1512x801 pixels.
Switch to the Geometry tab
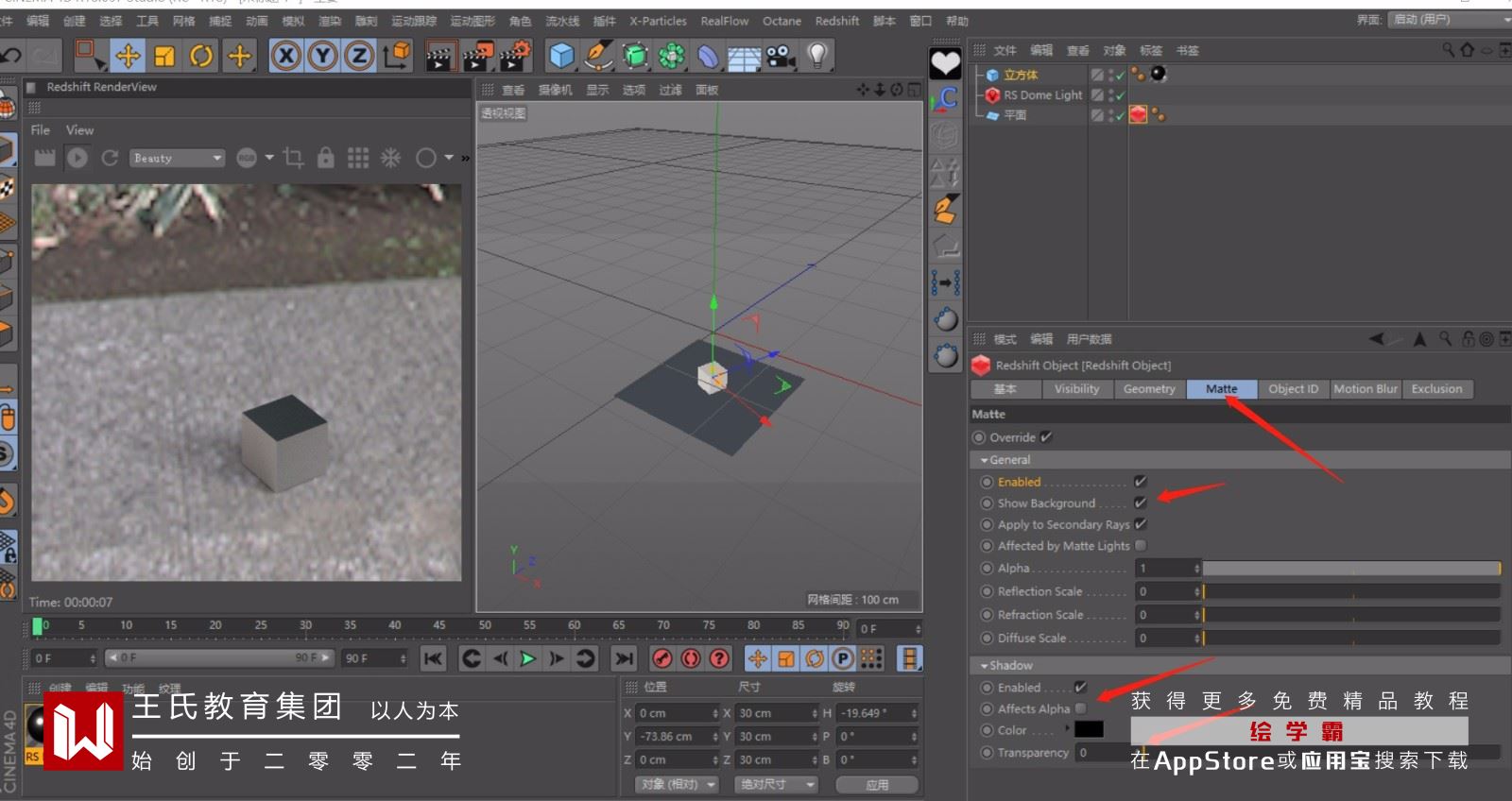1149,389
